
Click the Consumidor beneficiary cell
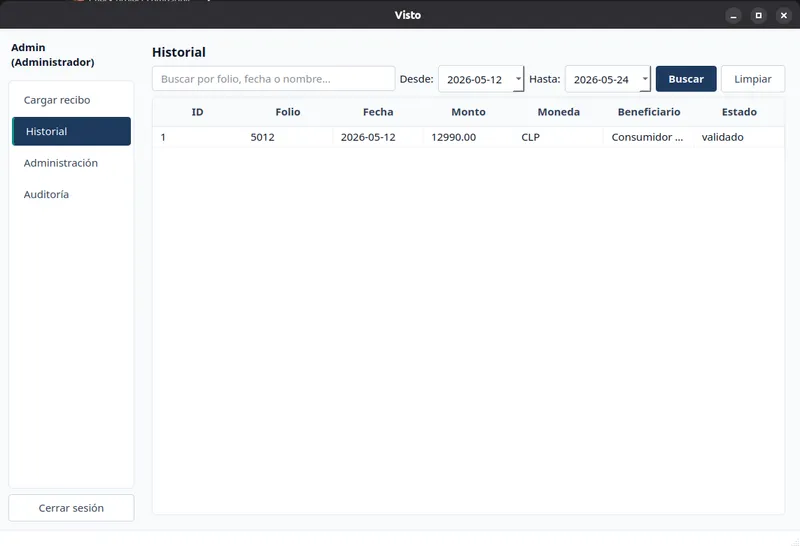coord(648,137)
